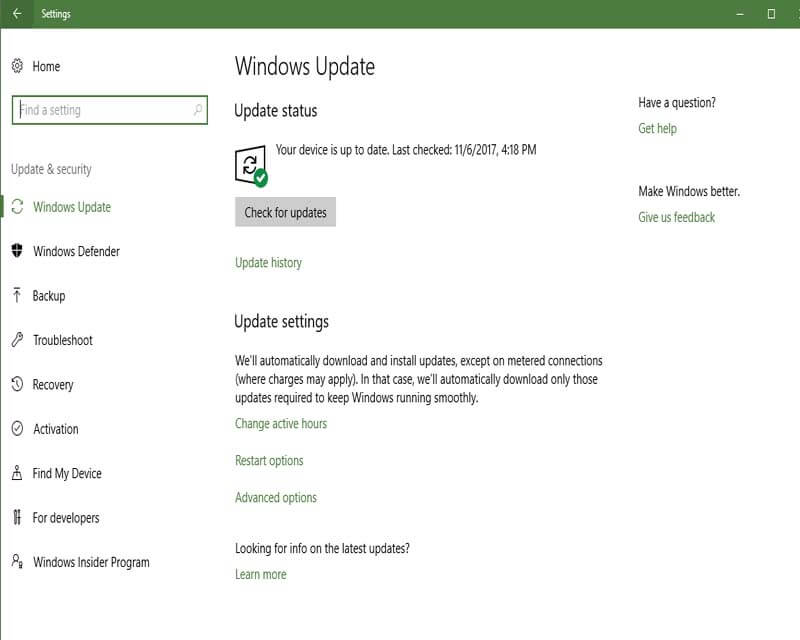
Task: Click Get help under Have a question
Action: pyautogui.click(x=659, y=128)
